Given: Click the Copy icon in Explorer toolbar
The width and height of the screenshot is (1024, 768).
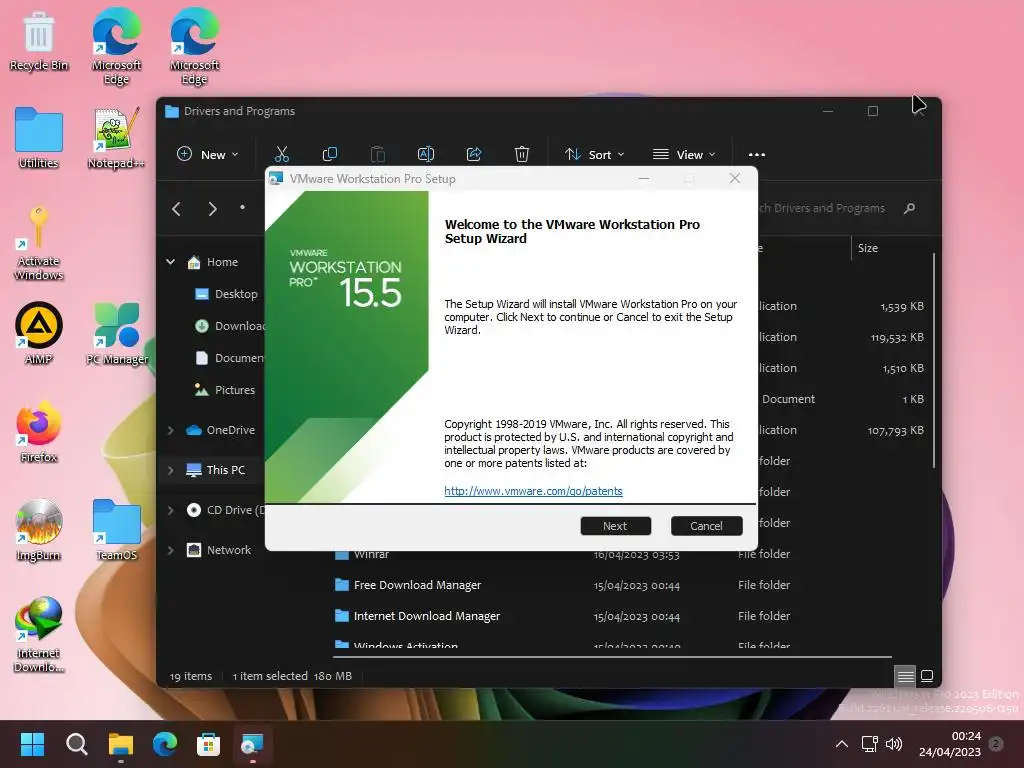Looking at the screenshot, I should 330,154.
